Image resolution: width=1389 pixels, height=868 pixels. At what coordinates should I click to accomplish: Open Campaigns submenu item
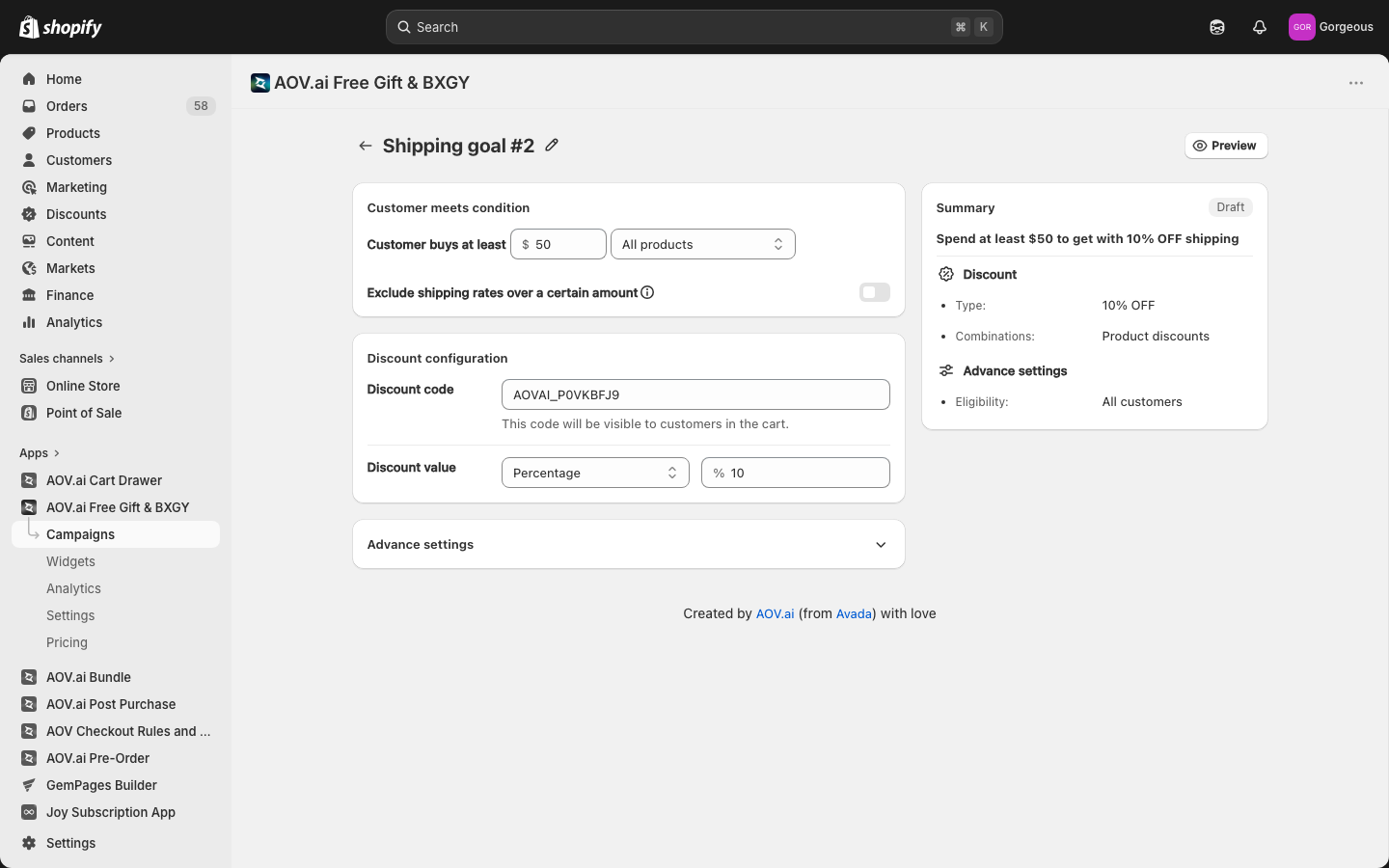[x=116, y=534]
